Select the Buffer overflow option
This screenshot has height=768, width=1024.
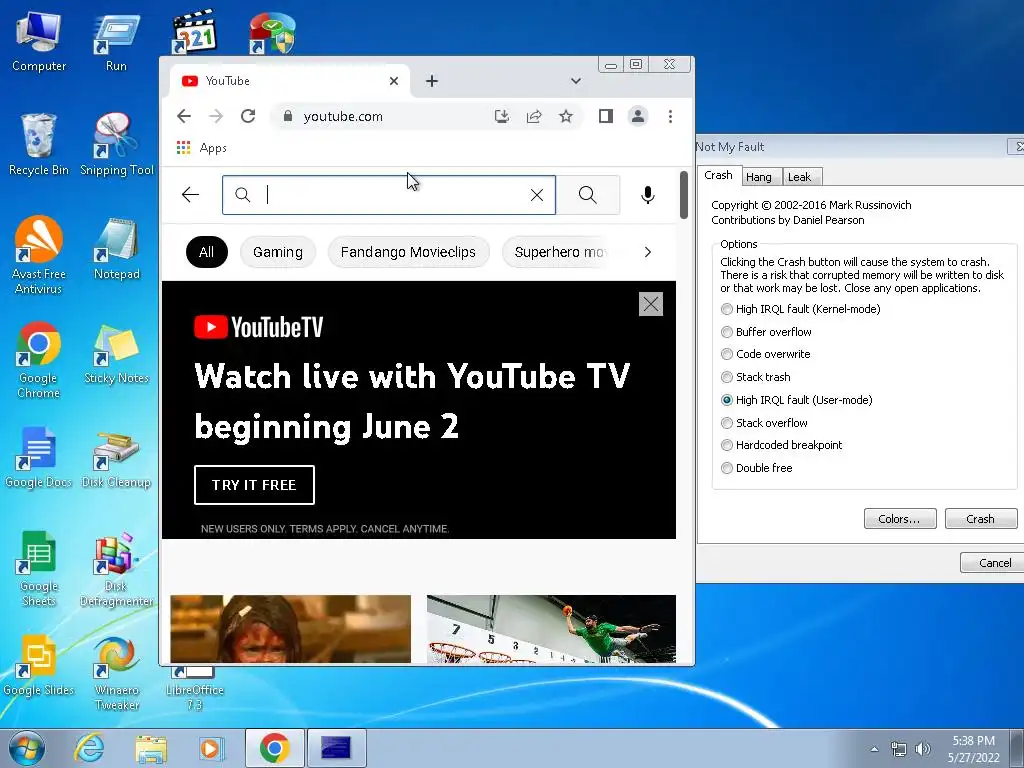[766, 332]
